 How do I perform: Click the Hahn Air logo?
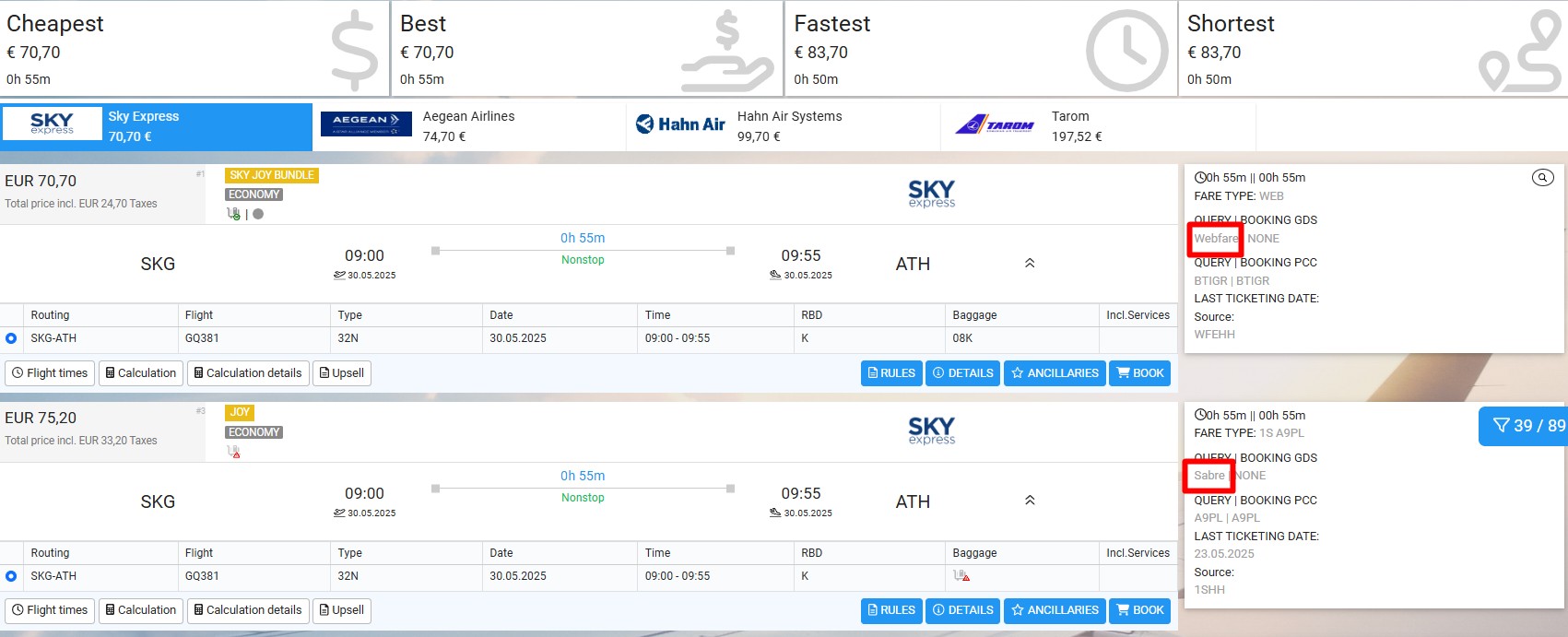click(x=681, y=124)
